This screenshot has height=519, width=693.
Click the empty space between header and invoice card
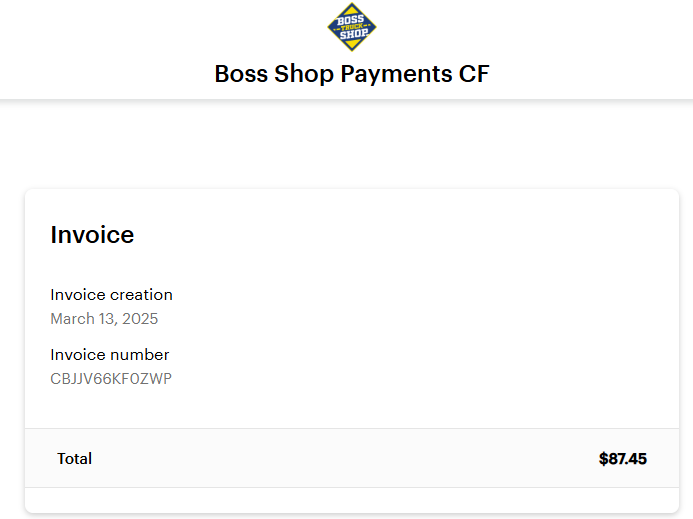click(x=352, y=146)
